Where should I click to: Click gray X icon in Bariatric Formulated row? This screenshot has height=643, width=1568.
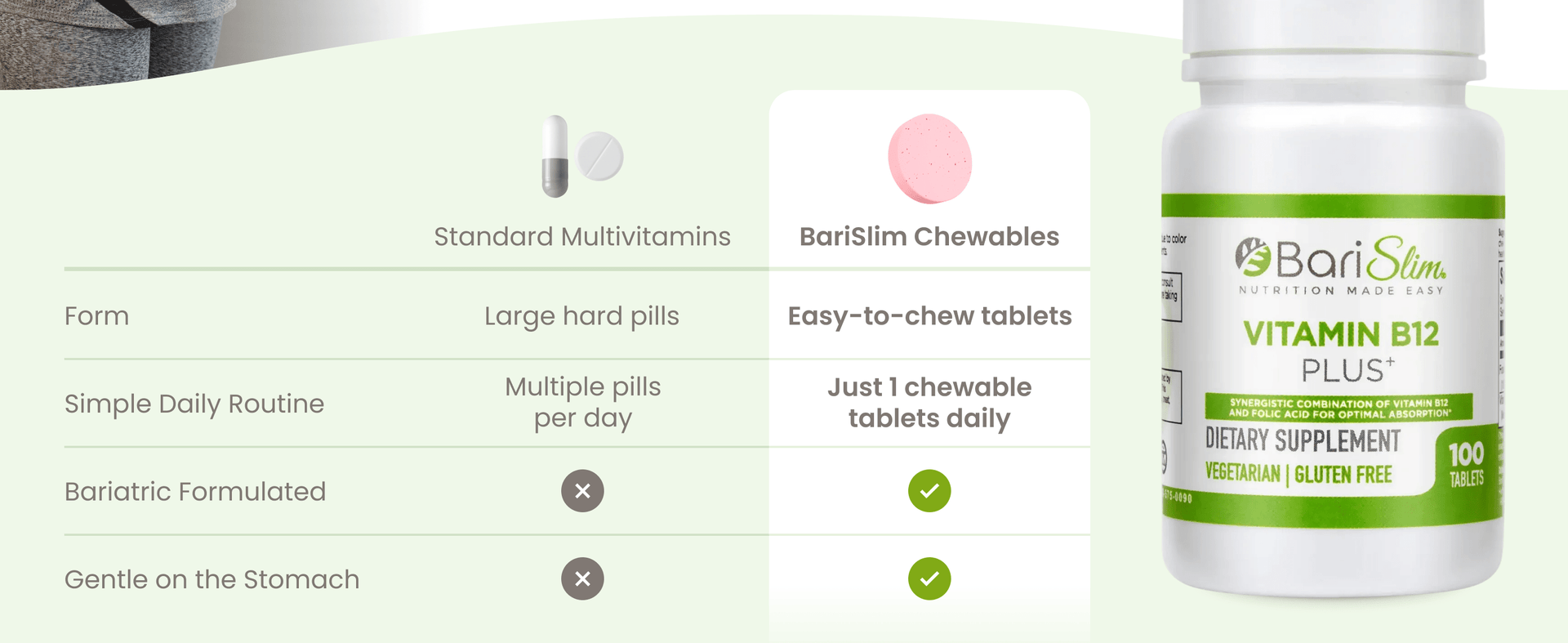582,491
